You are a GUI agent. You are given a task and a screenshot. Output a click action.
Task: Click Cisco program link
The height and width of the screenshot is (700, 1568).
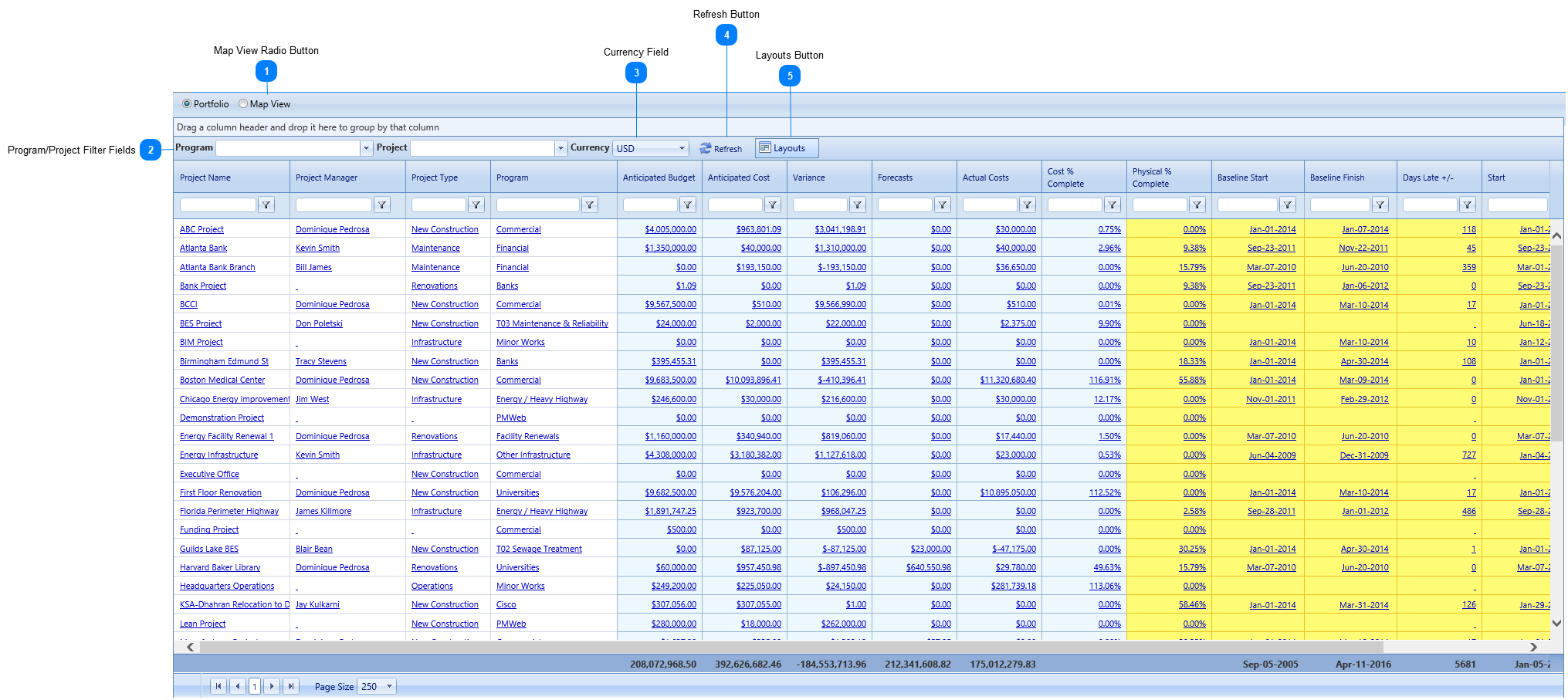506,604
